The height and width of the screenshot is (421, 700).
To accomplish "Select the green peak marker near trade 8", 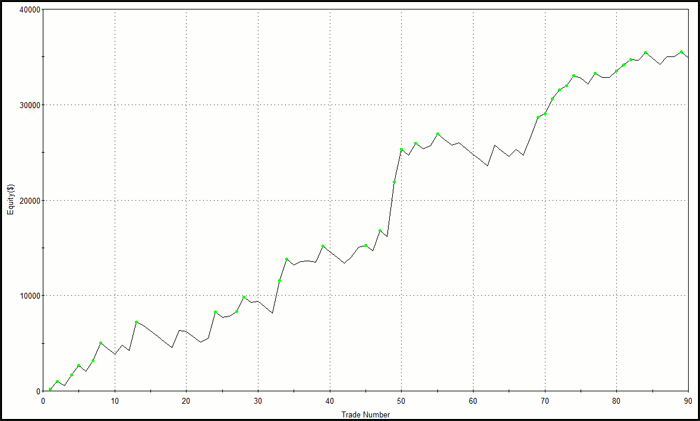I will coord(101,343).
